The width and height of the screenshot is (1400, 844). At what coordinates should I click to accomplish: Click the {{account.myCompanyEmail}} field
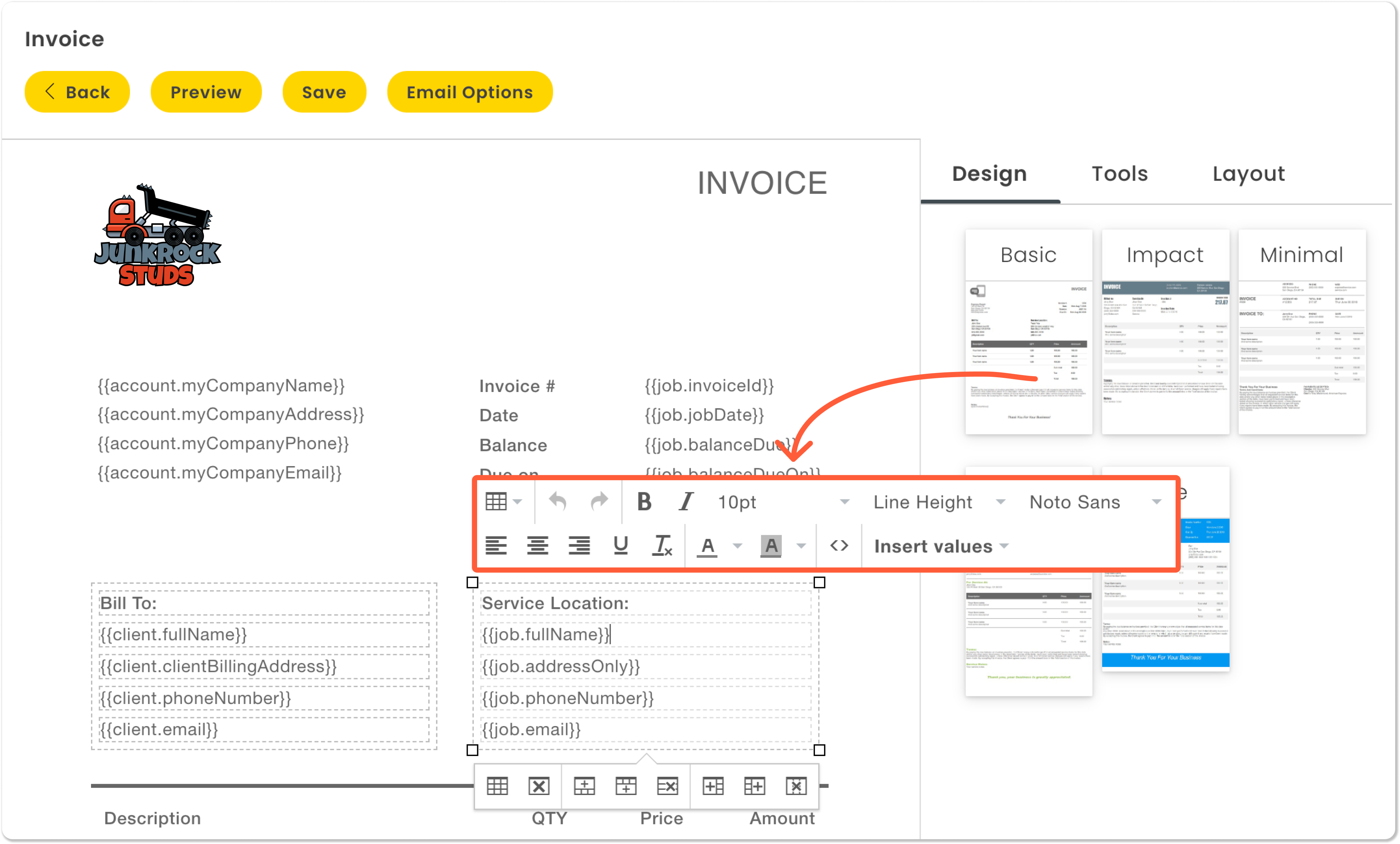[219, 473]
